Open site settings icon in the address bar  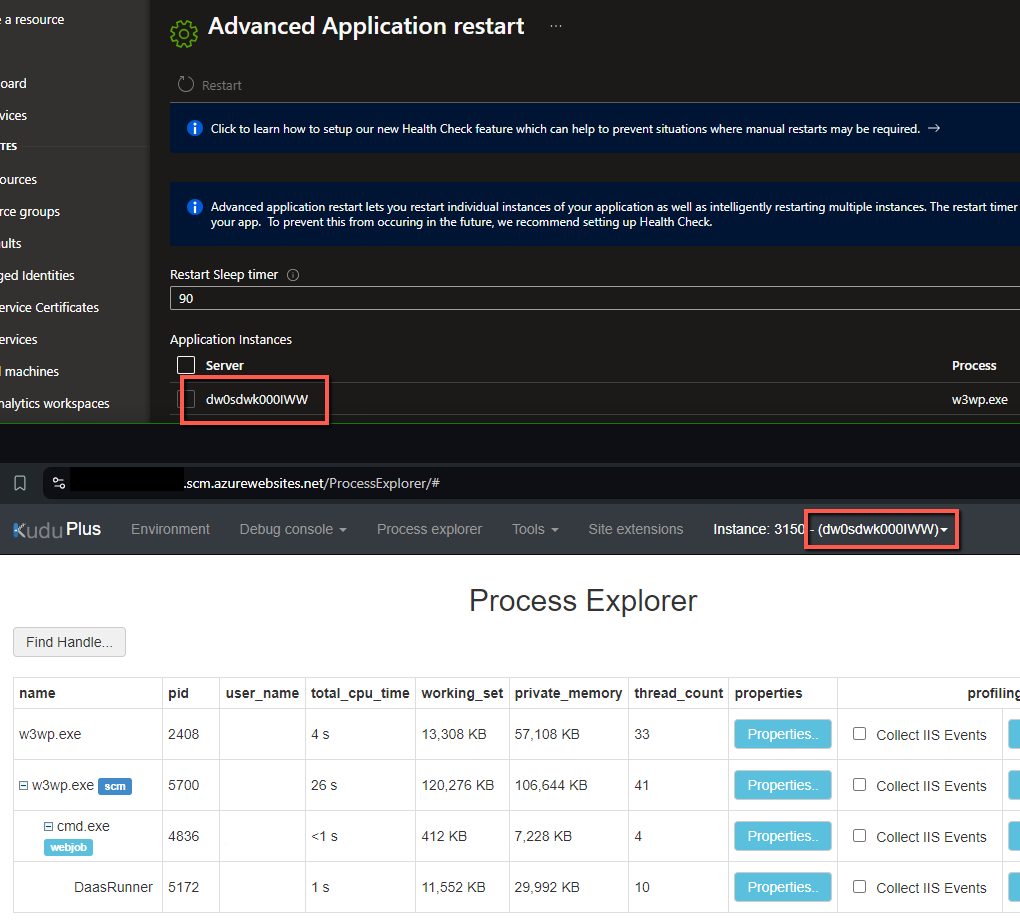click(59, 483)
